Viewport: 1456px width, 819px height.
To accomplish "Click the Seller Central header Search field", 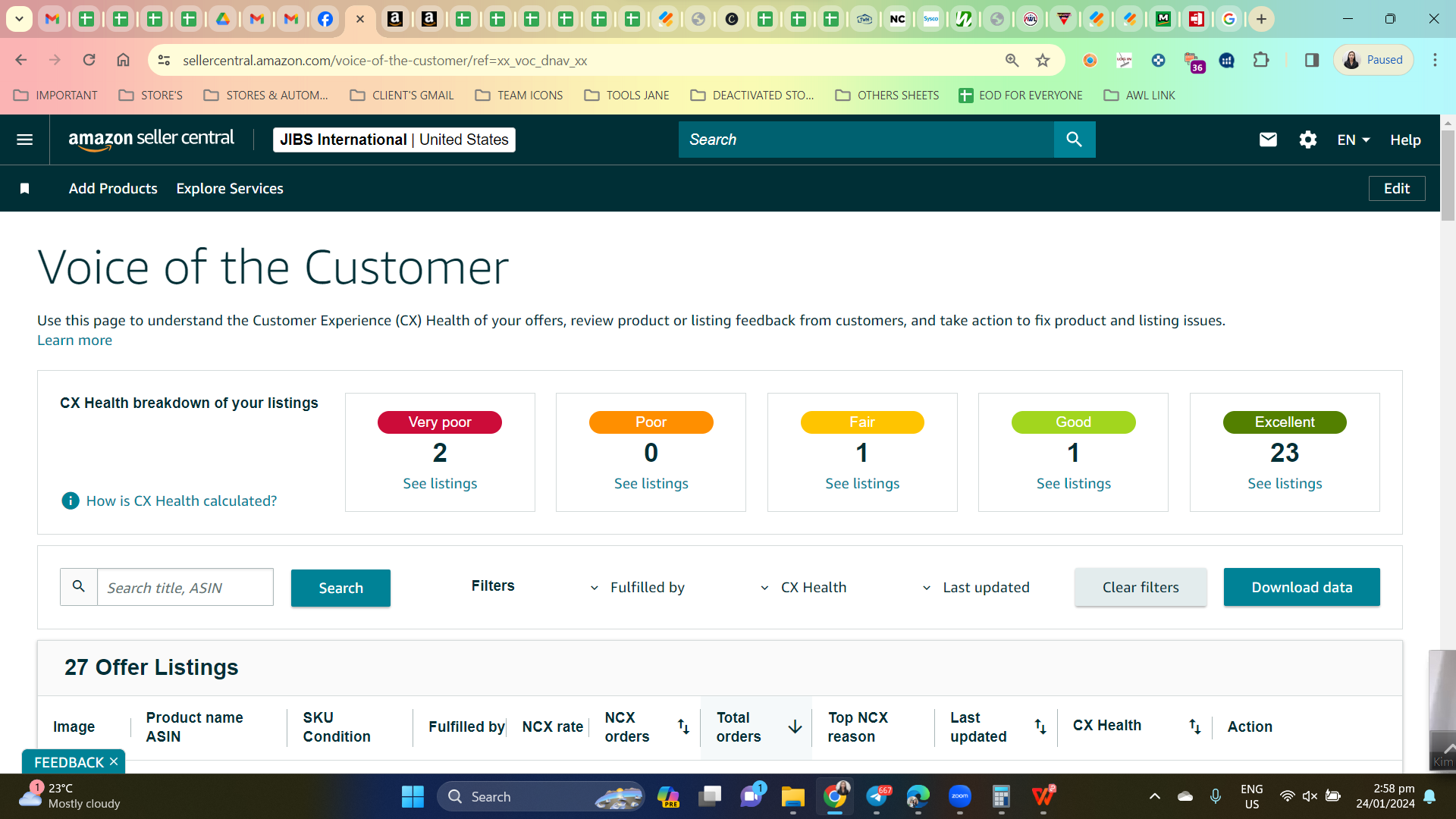I will point(866,140).
